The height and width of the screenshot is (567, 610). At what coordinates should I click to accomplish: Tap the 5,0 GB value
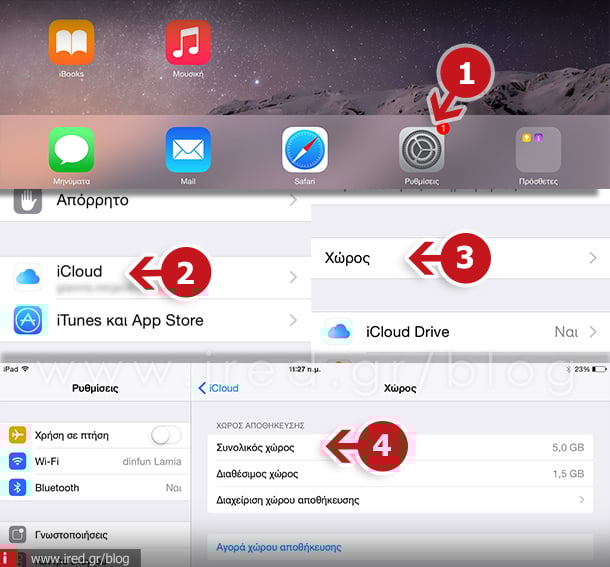click(568, 448)
